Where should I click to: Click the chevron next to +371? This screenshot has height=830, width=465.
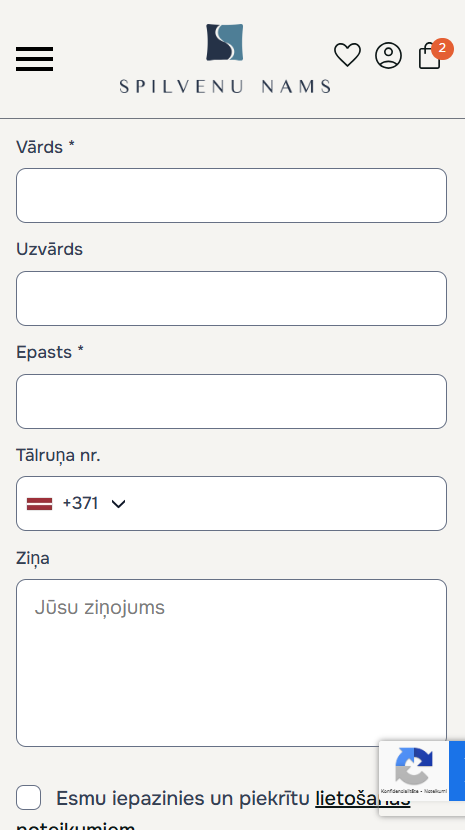pos(118,504)
